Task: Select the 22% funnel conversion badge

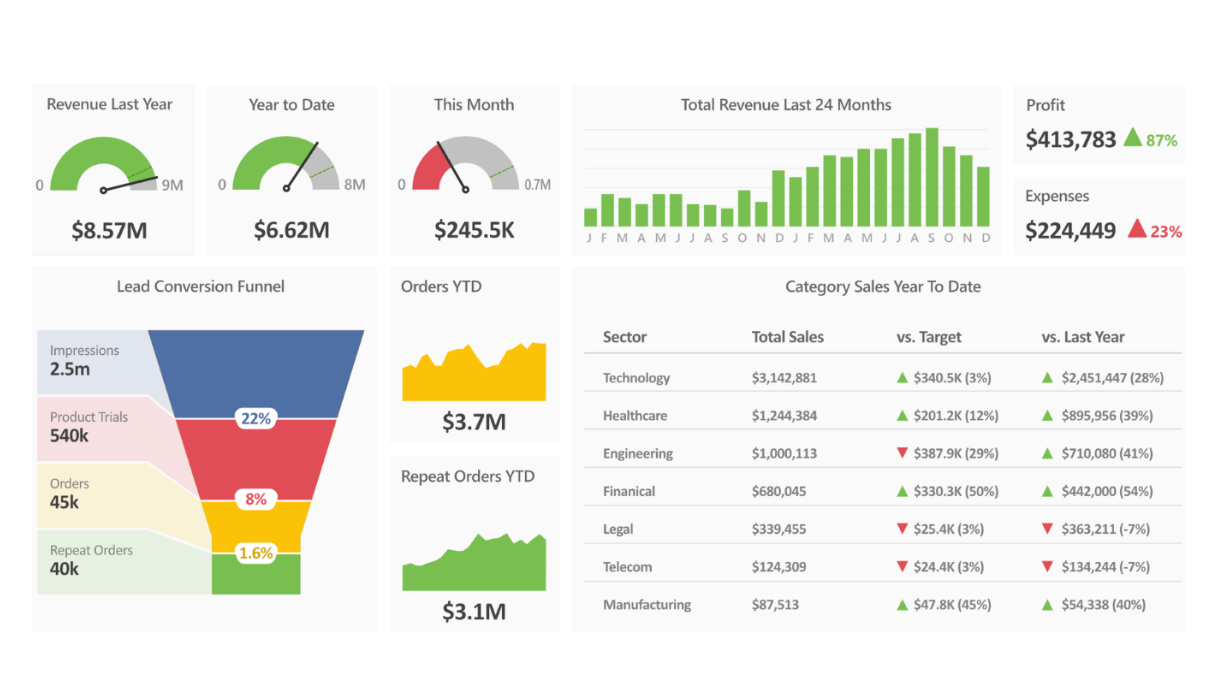Action: 256,419
